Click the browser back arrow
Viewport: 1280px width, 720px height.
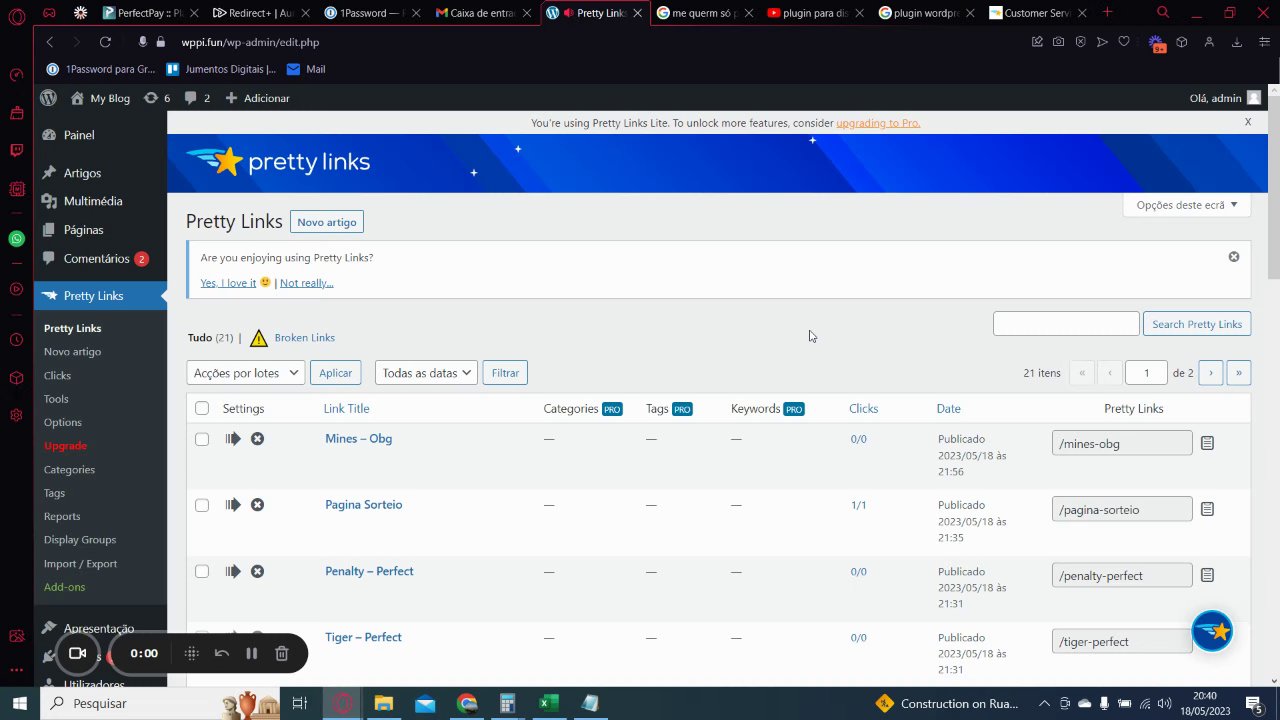(x=50, y=42)
